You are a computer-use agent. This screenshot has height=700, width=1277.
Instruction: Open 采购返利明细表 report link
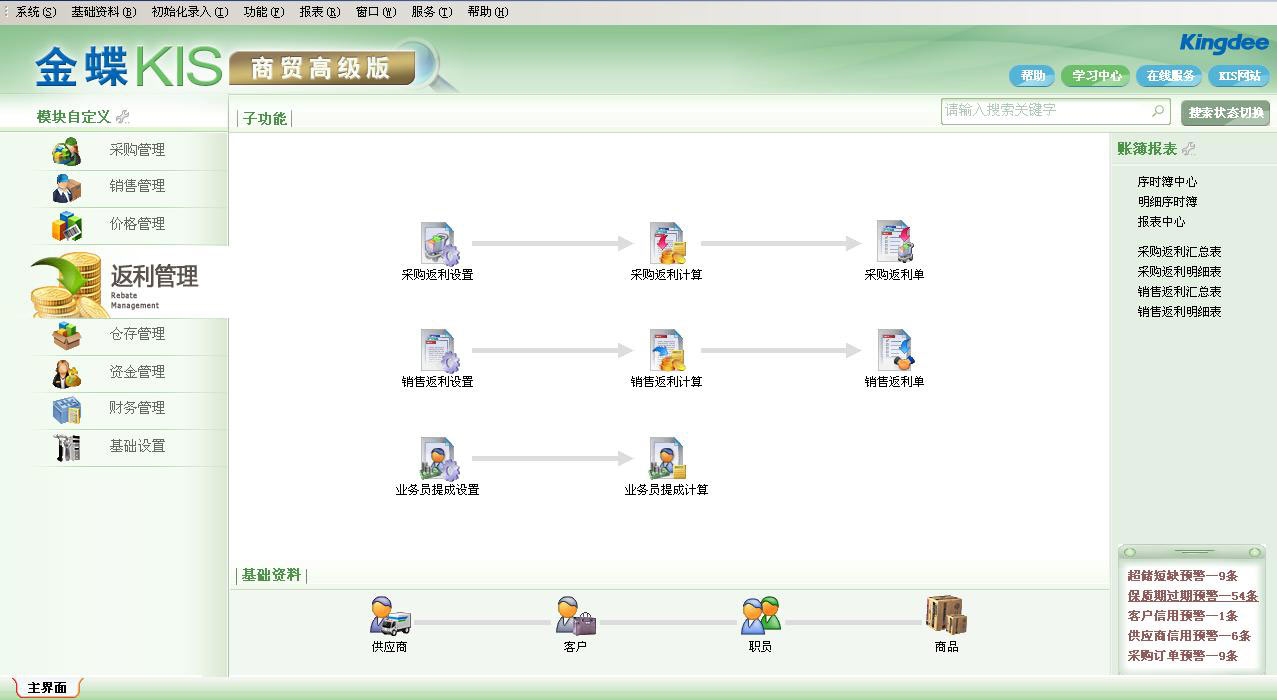tap(1179, 272)
